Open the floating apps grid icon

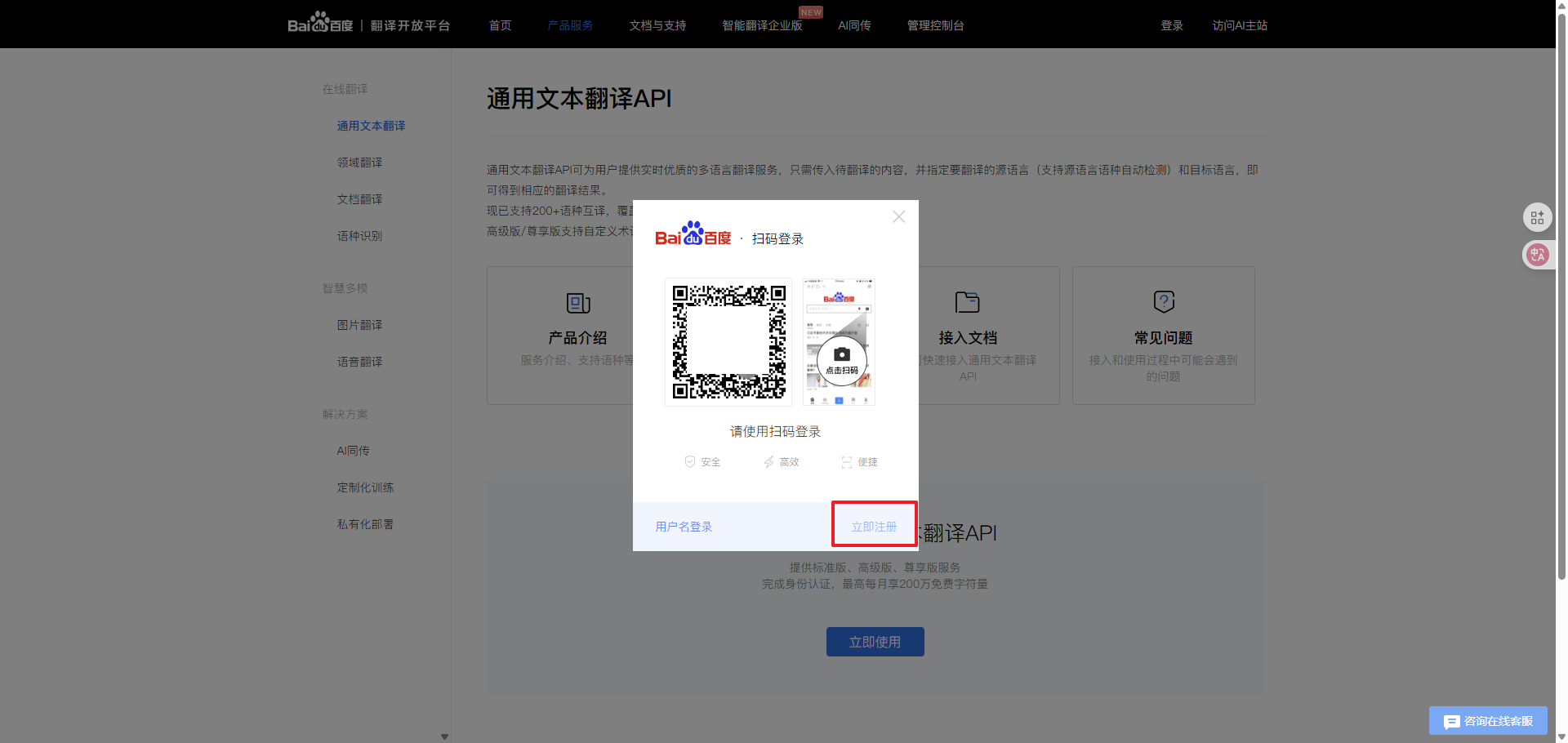1537,217
